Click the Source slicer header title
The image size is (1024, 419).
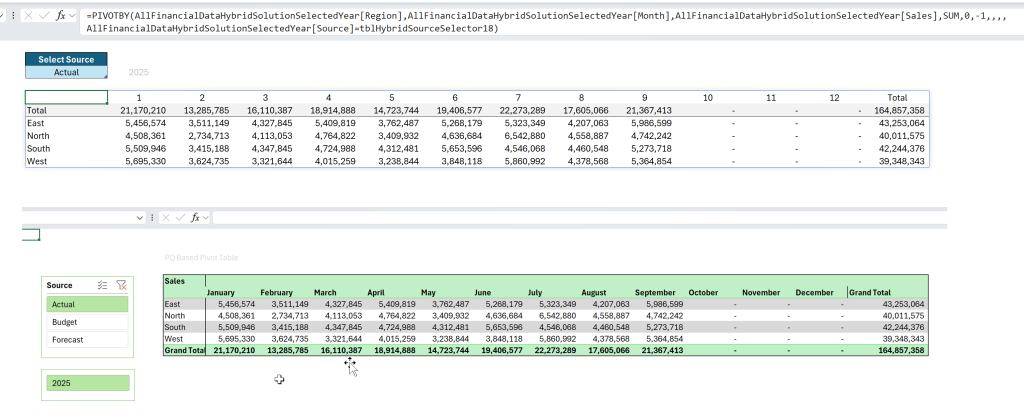(59, 285)
